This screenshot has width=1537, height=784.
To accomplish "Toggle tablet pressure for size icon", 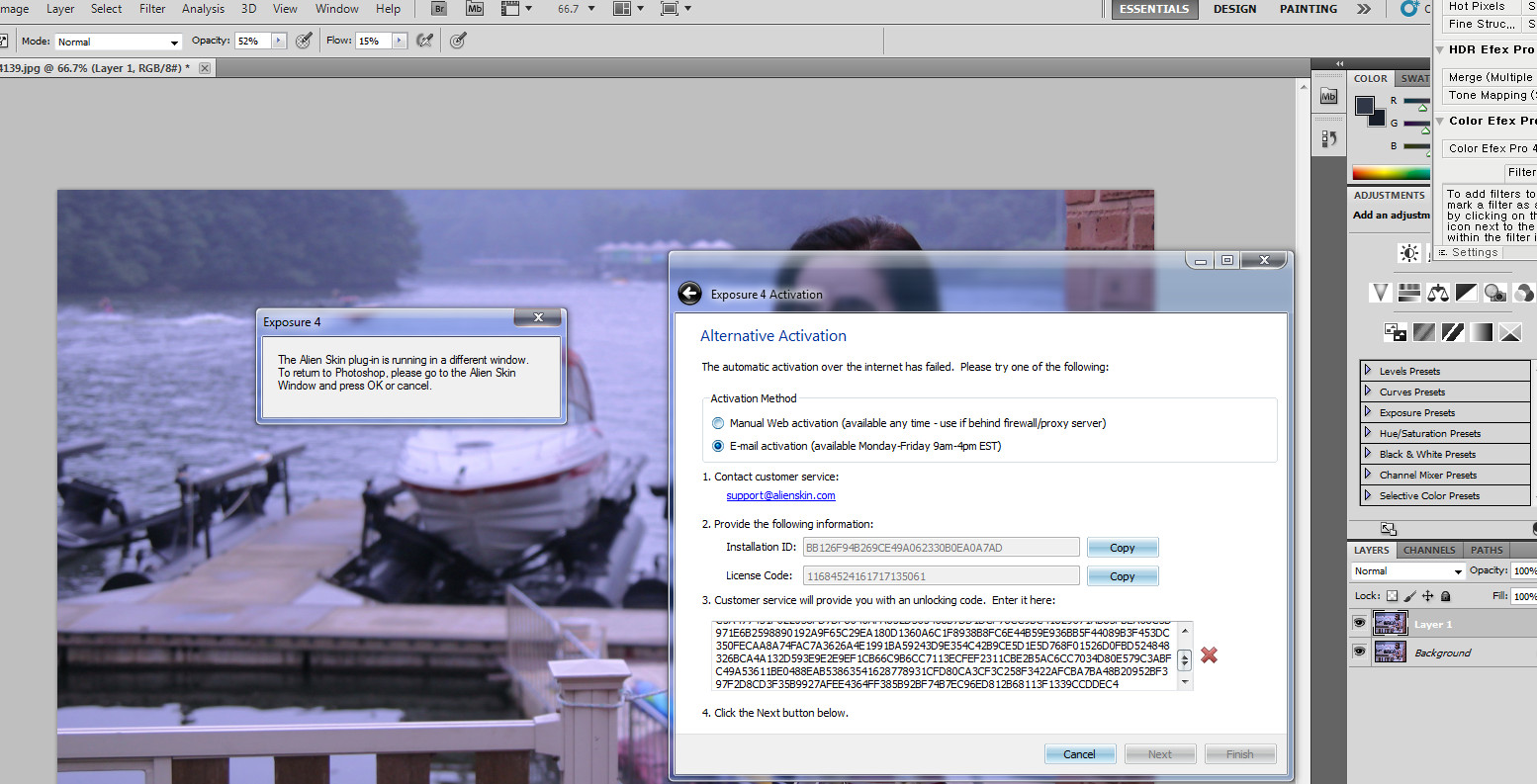I will [x=458, y=41].
